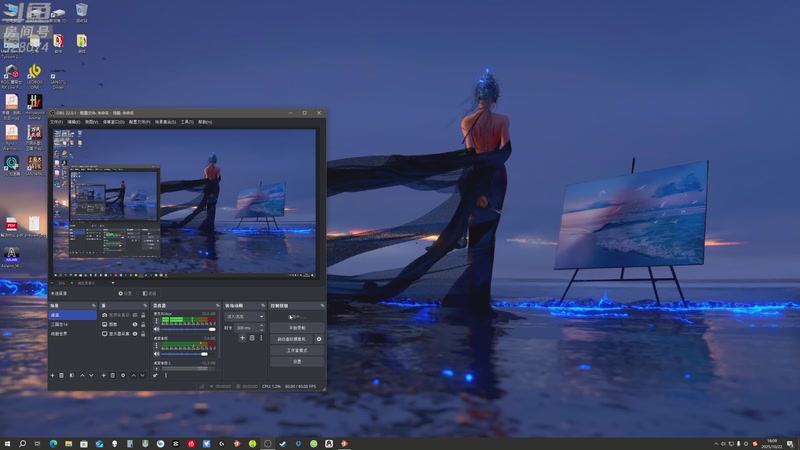Viewport: 800px width, 450px height.
Task: Float the controls dock panel
Action: (322, 306)
